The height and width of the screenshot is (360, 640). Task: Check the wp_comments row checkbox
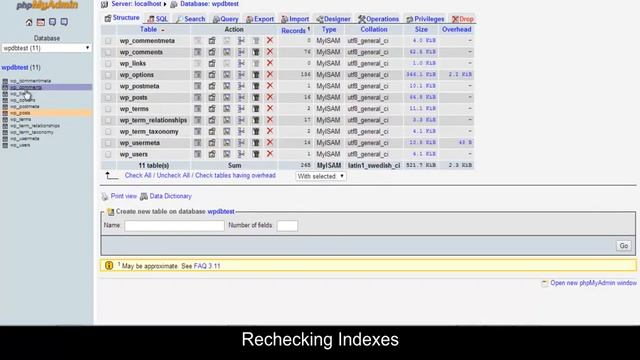[108, 52]
